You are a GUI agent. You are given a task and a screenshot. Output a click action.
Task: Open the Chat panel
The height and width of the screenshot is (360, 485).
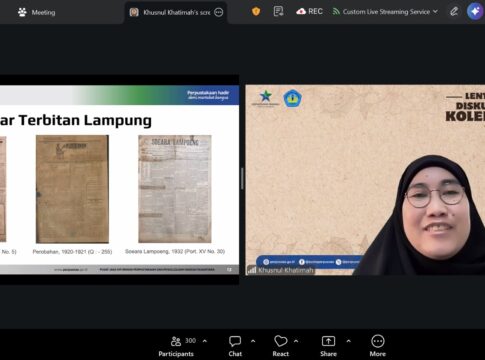coord(235,347)
